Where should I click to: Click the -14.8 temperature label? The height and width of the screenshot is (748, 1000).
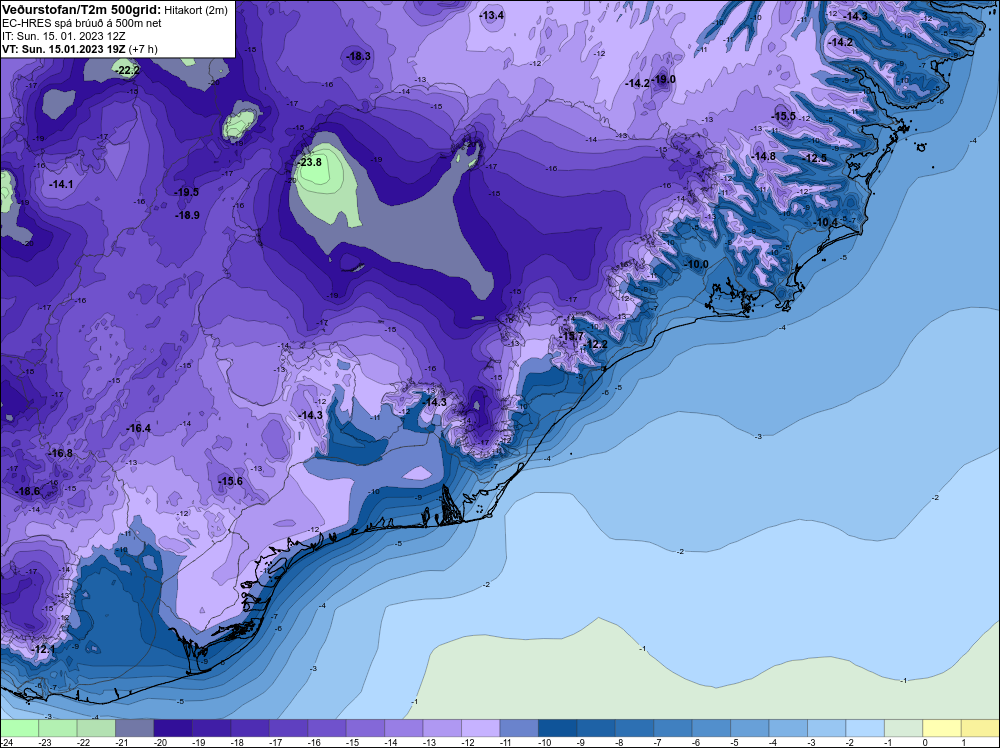click(763, 156)
